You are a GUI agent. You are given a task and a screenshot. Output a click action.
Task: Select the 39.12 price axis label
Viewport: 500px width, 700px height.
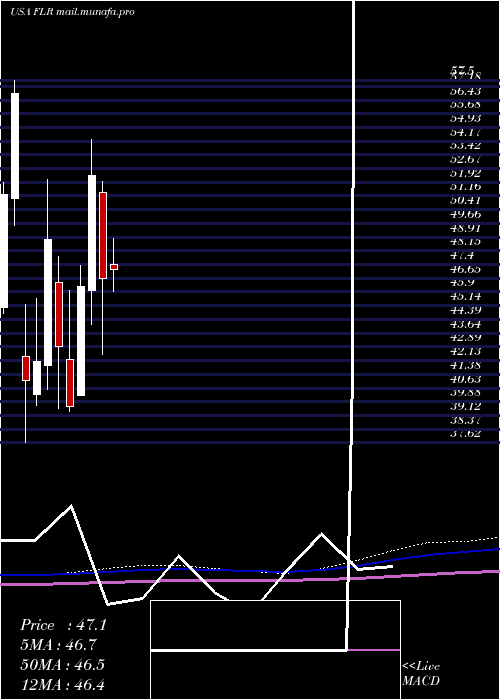tap(465, 406)
